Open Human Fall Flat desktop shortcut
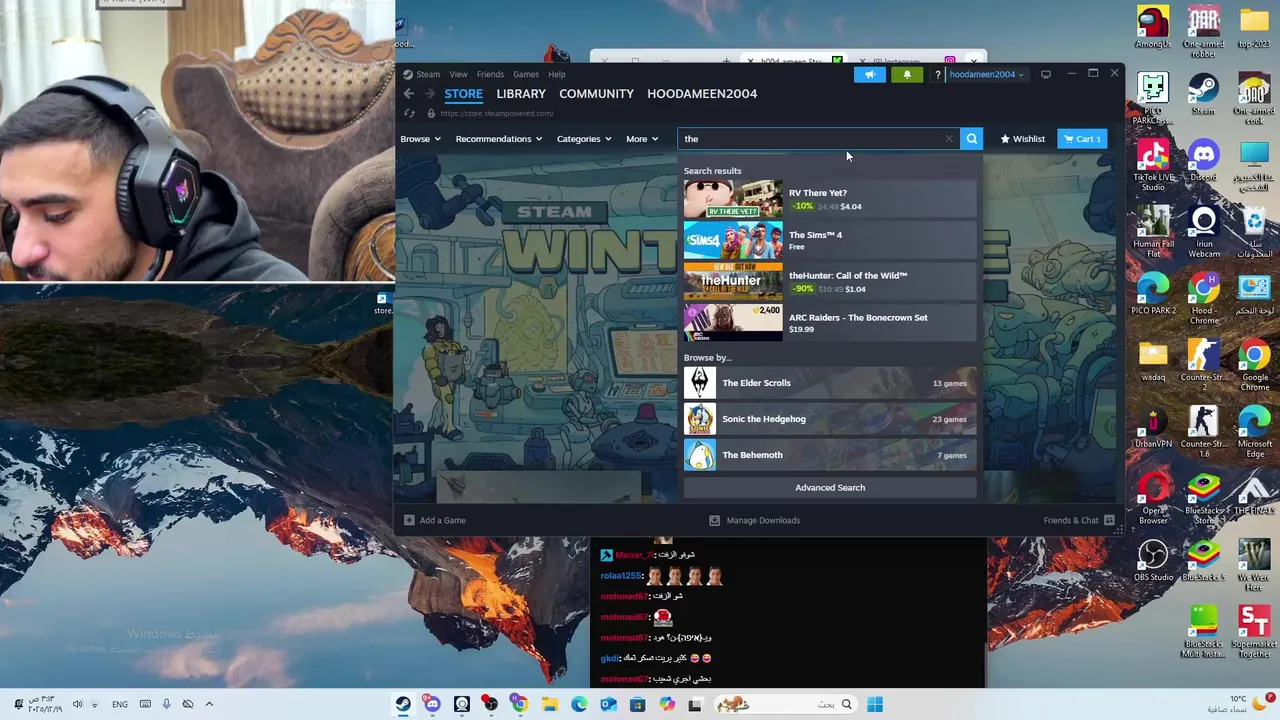This screenshot has width=1280, height=720. pyautogui.click(x=1153, y=232)
